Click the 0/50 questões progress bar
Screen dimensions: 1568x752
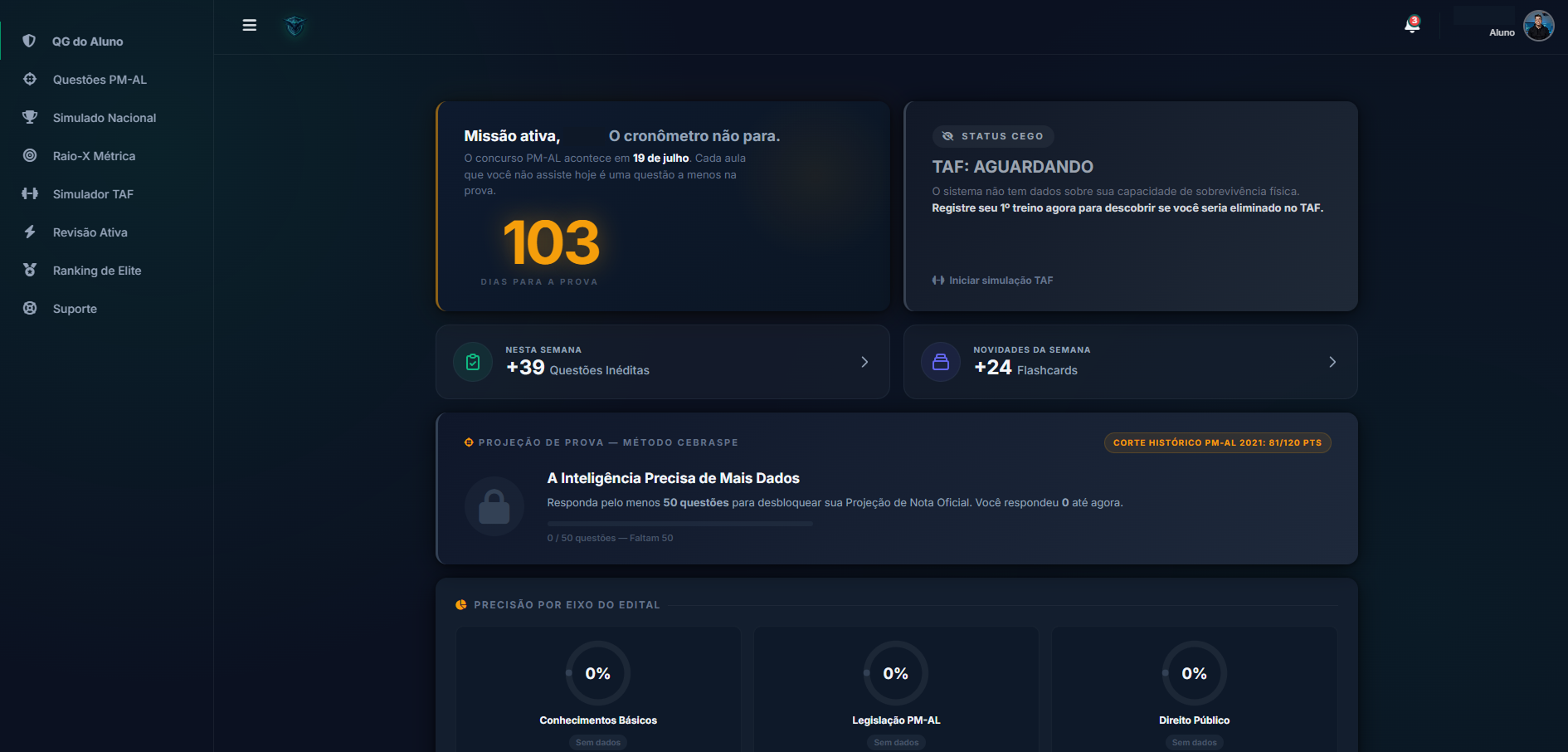[679, 524]
